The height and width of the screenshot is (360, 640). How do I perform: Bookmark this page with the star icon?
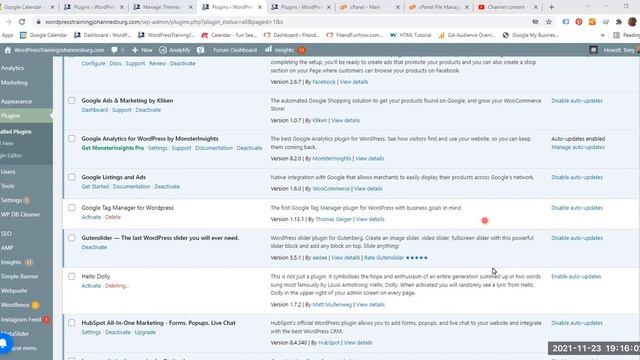pyautogui.click(x=549, y=22)
